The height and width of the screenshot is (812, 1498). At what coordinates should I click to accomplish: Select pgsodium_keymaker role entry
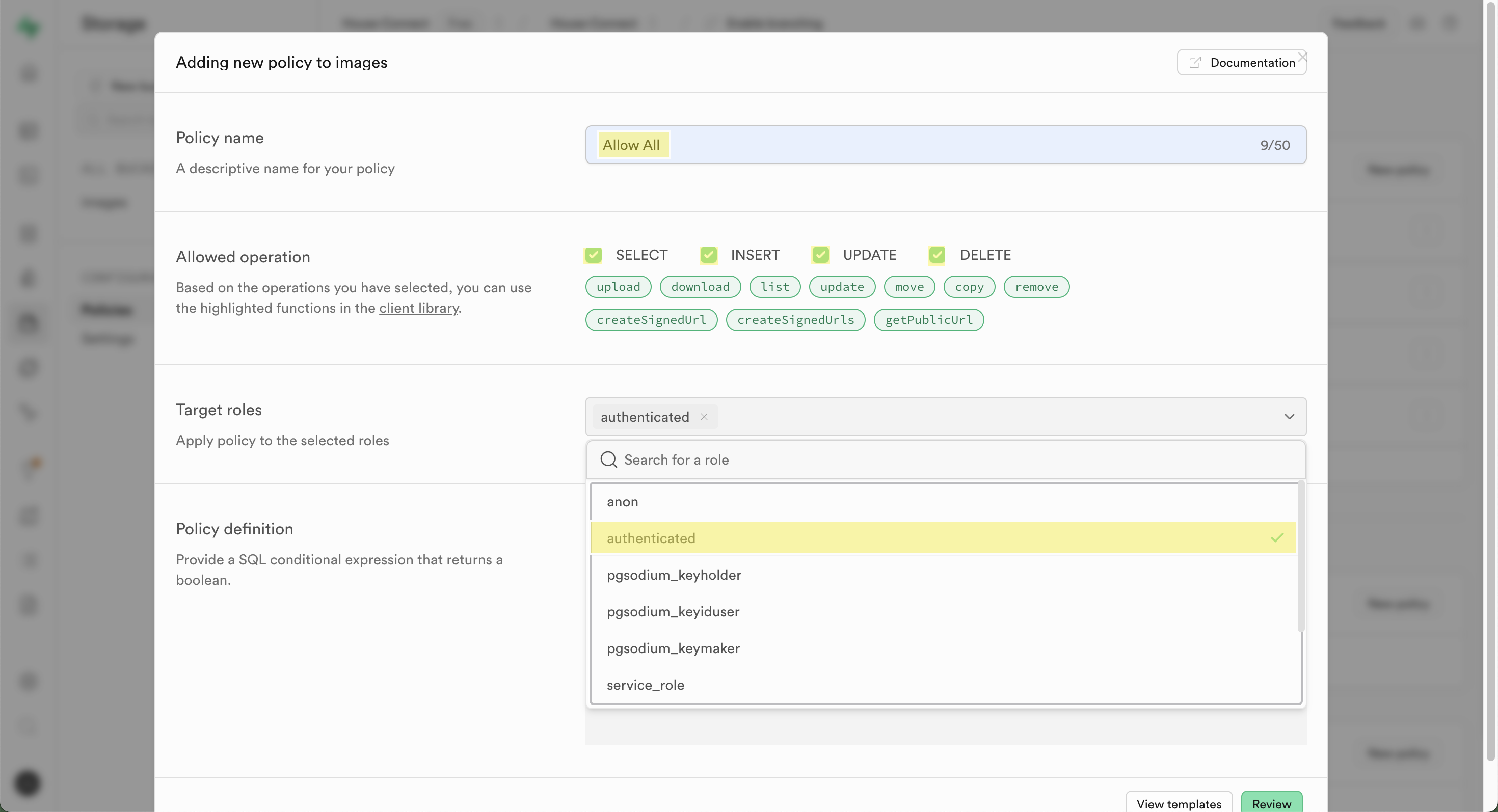point(674,648)
